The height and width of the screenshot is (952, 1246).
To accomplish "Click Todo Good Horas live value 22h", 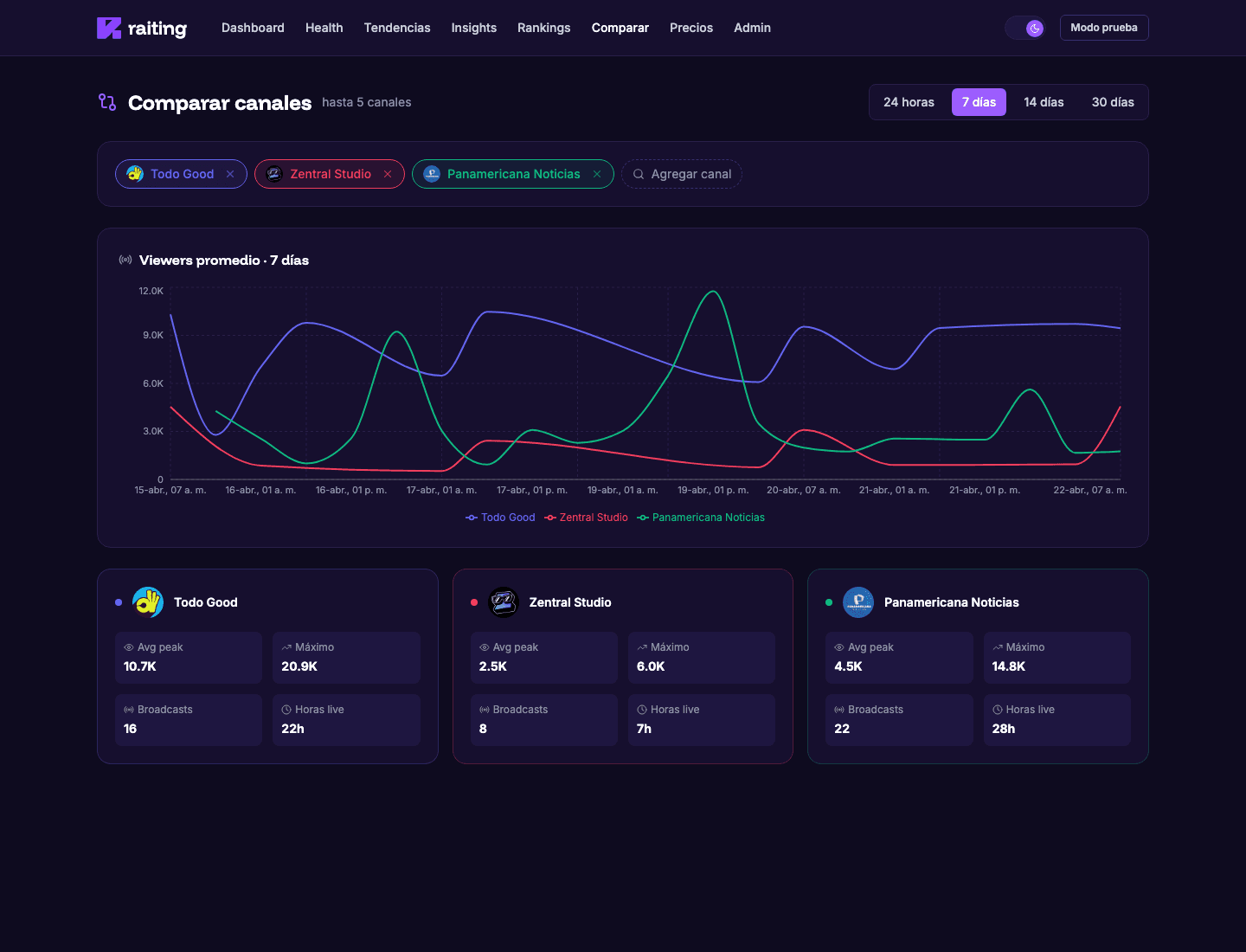I will 293,729.
